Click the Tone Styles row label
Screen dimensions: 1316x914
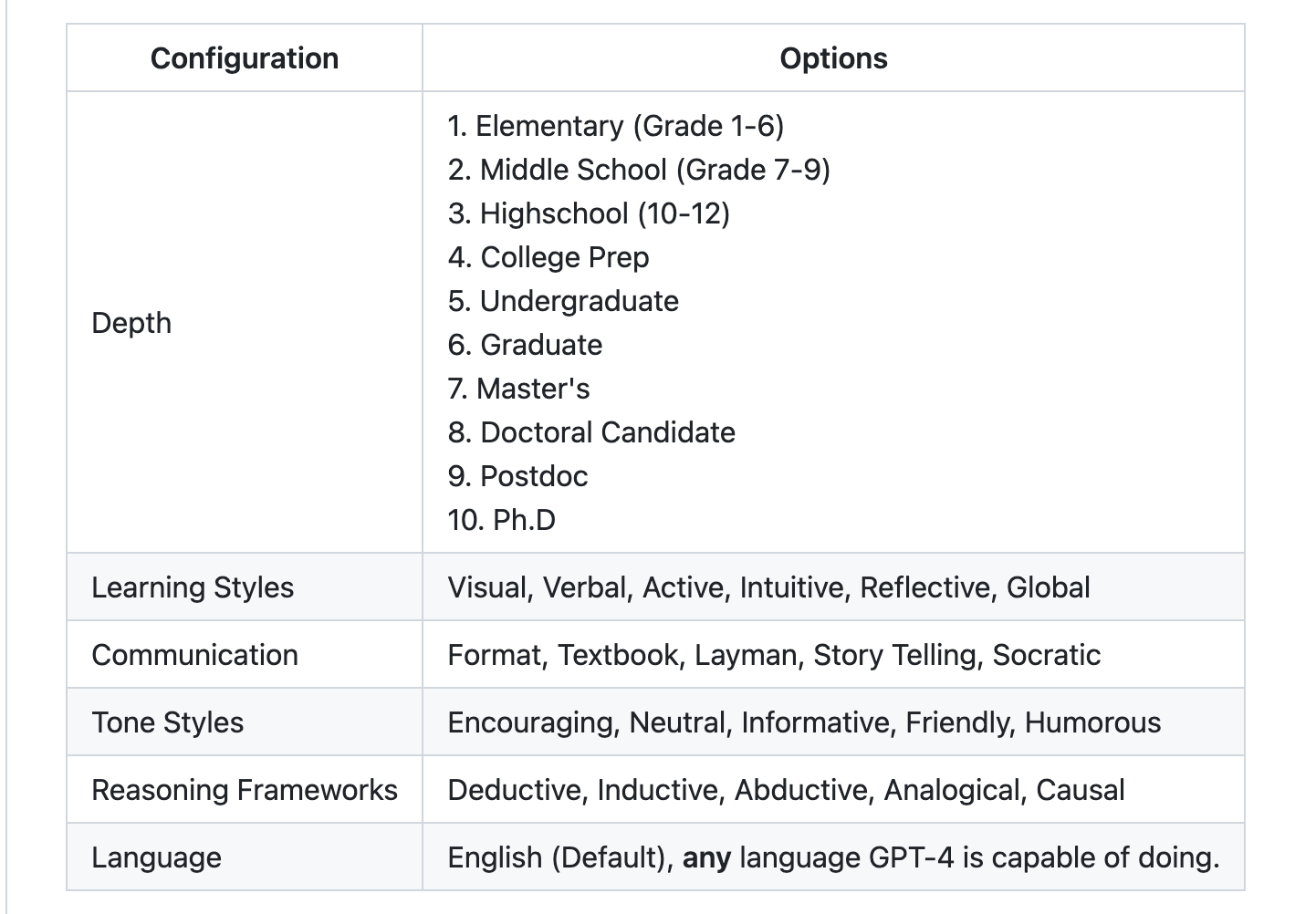(168, 722)
